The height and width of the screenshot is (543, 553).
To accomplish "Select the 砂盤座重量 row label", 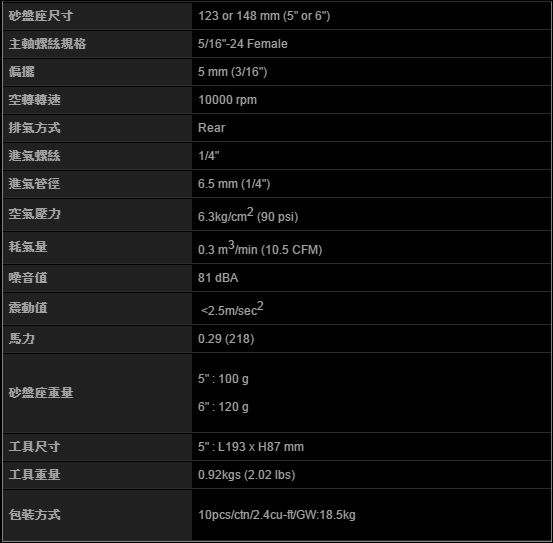I will [97, 393].
